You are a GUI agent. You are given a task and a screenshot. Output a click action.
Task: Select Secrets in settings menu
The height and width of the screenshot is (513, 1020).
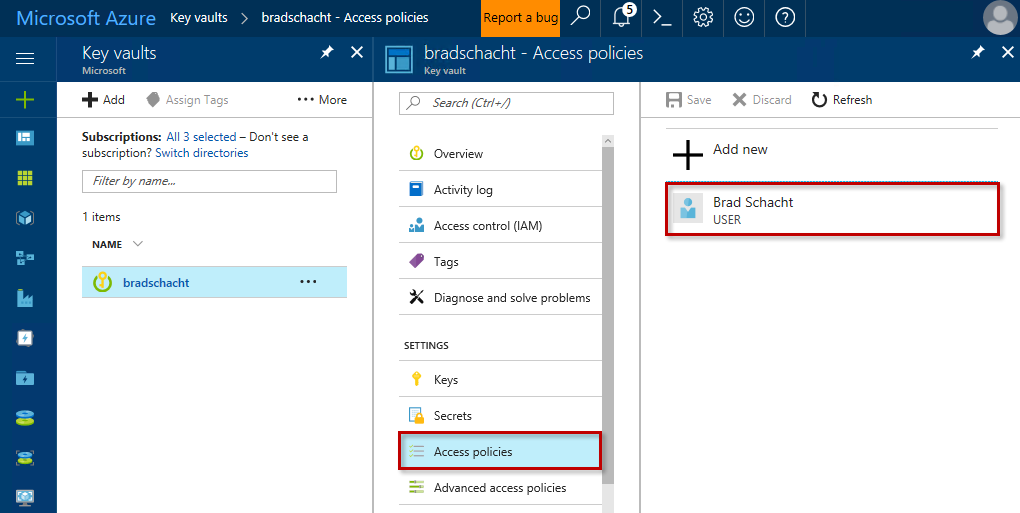click(452, 416)
